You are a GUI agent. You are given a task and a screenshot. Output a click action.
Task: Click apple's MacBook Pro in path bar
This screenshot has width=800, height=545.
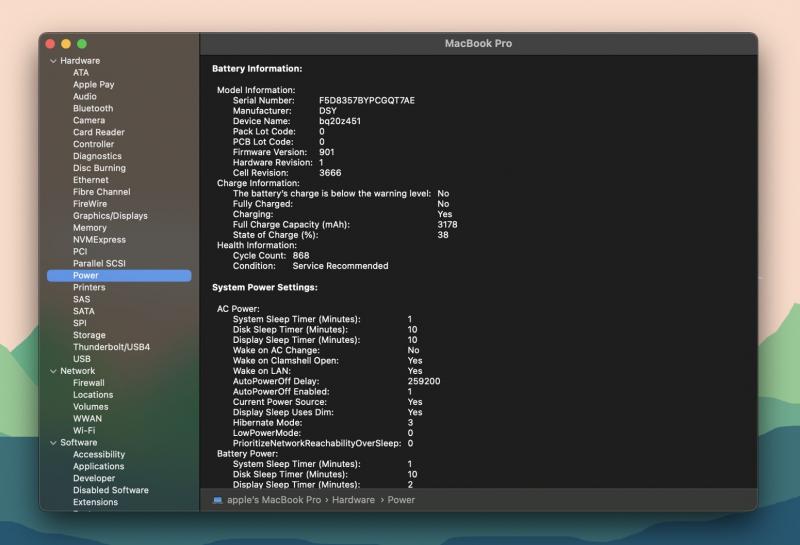(274, 500)
